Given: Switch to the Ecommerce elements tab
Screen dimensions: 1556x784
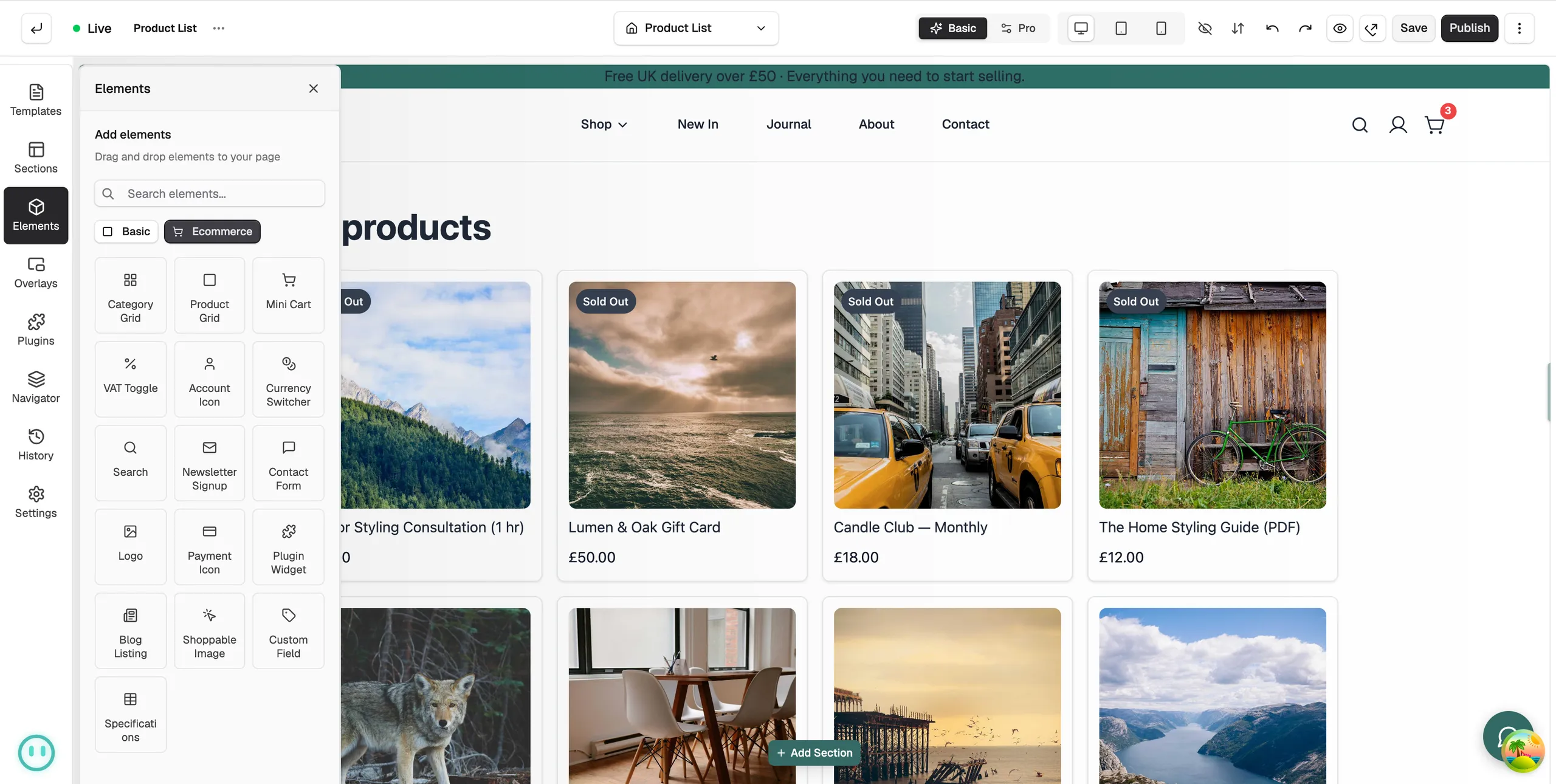Looking at the screenshot, I should (212, 232).
